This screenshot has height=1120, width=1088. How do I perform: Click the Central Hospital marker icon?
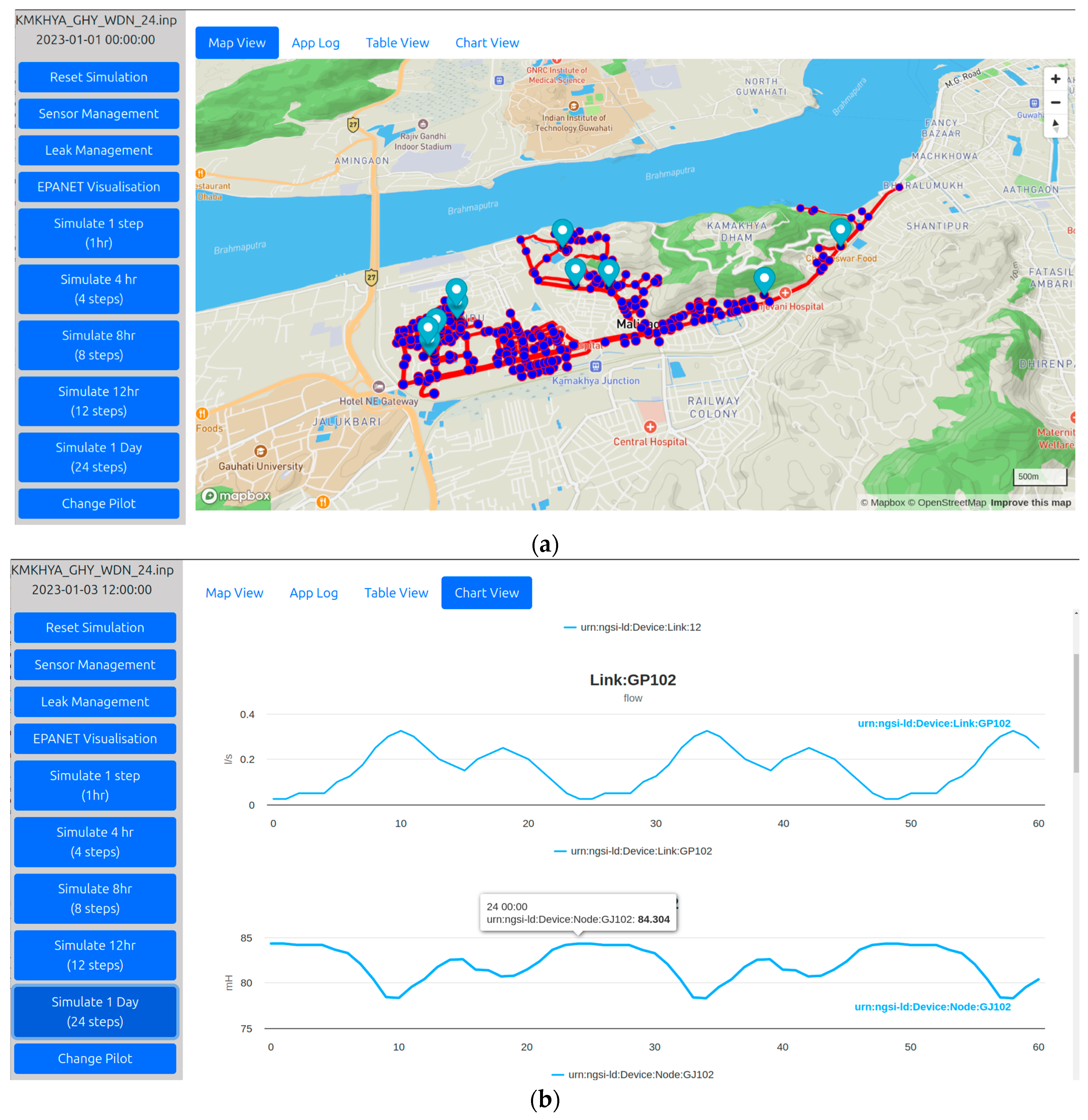point(650,427)
